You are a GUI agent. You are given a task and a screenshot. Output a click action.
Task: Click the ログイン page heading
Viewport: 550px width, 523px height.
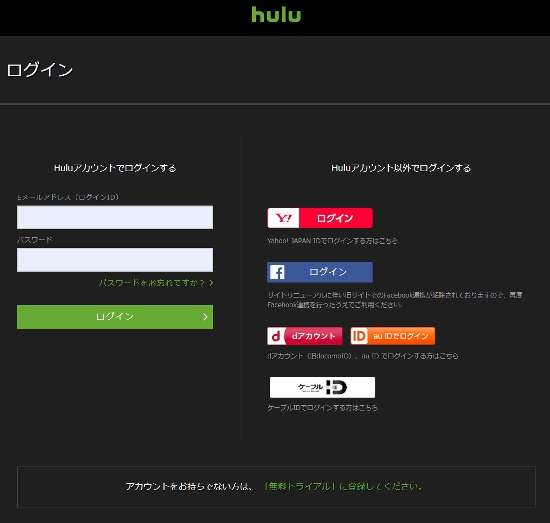click(x=40, y=69)
